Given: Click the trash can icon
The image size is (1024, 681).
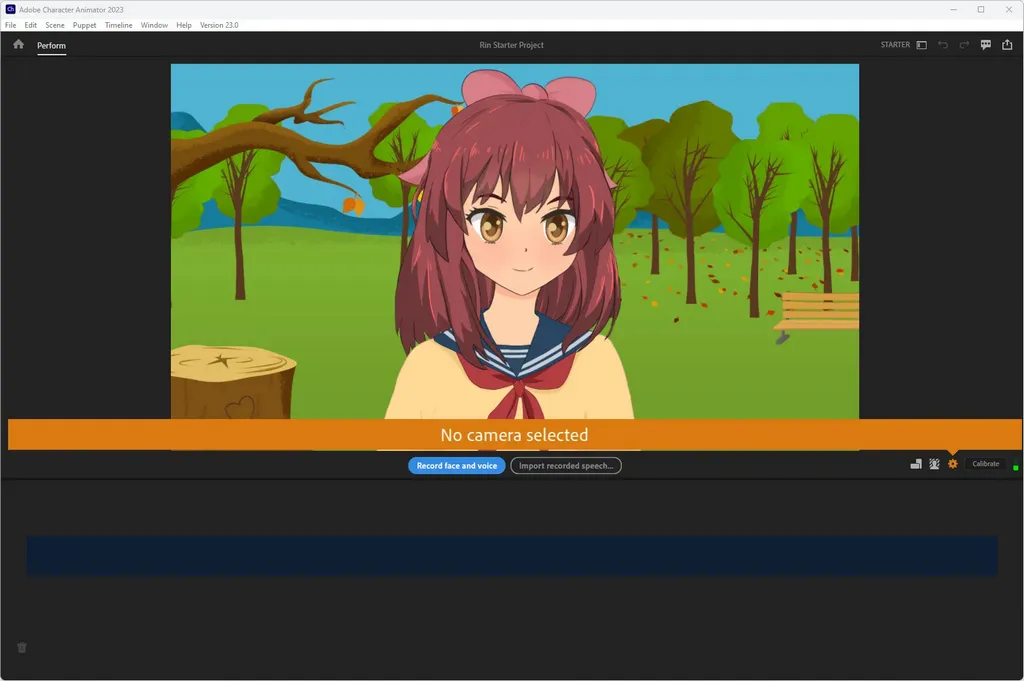Looking at the screenshot, I should tap(22, 647).
